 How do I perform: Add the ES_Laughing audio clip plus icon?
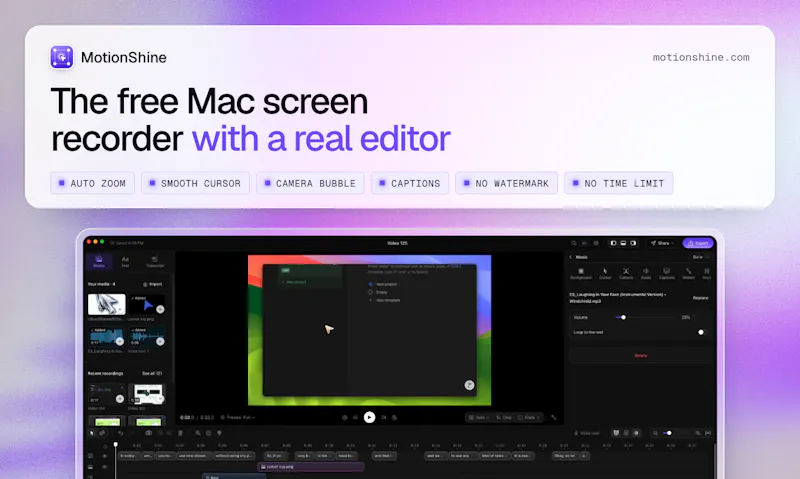pyautogui.click(x=119, y=341)
